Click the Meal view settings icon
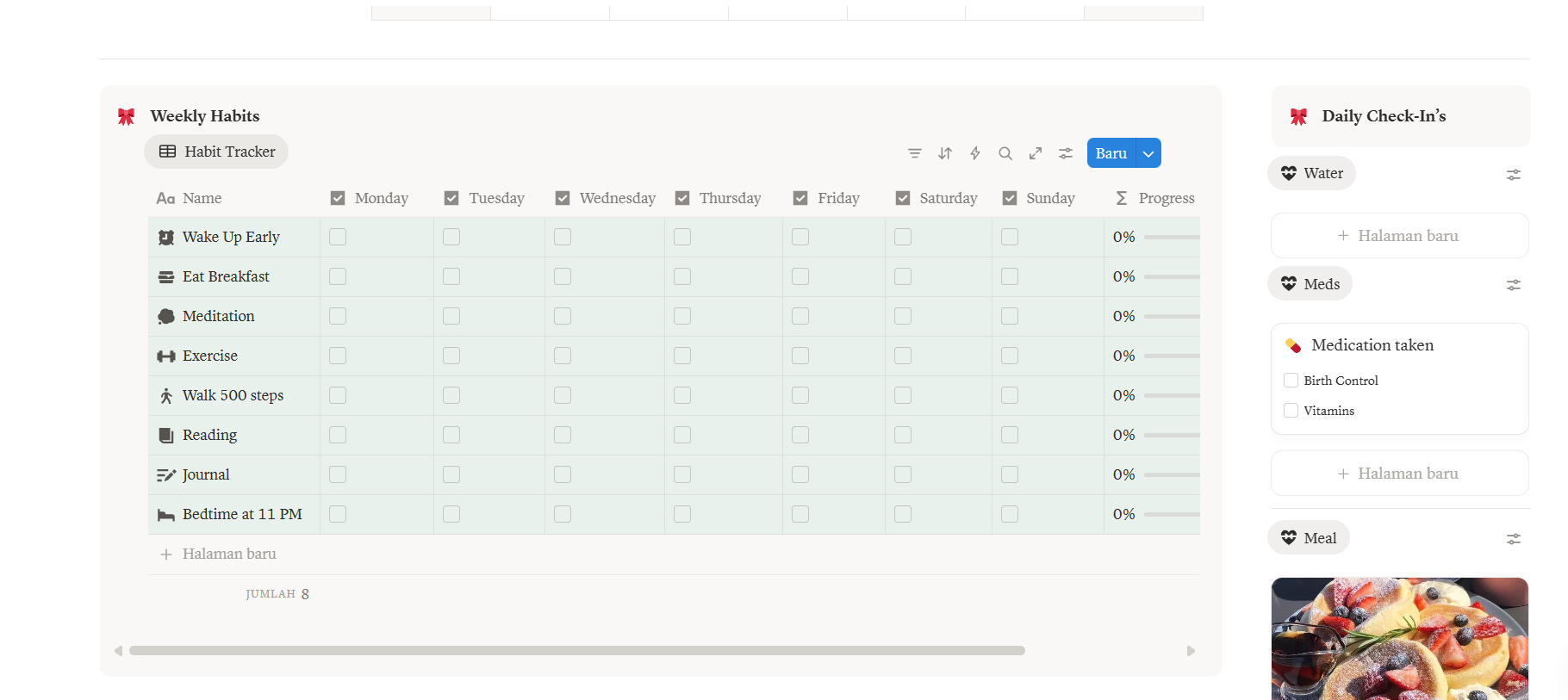 (x=1513, y=539)
